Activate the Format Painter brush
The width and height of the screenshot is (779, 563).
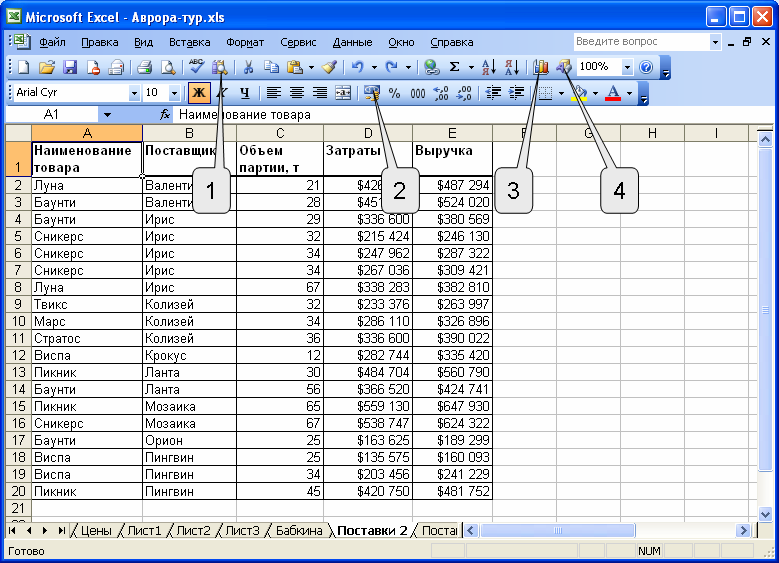click(330, 67)
